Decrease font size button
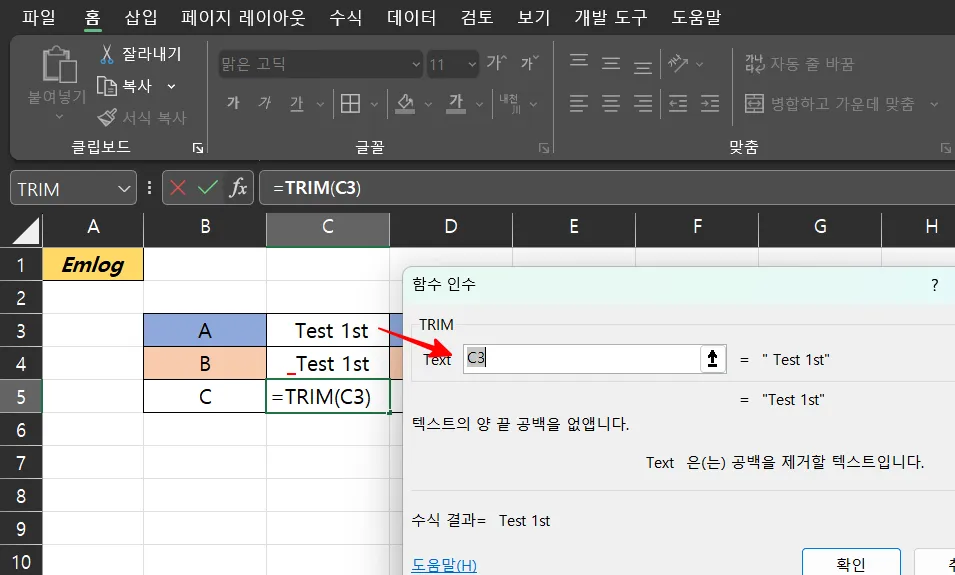The width and height of the screenshot is (955, 575). point(530,63)
